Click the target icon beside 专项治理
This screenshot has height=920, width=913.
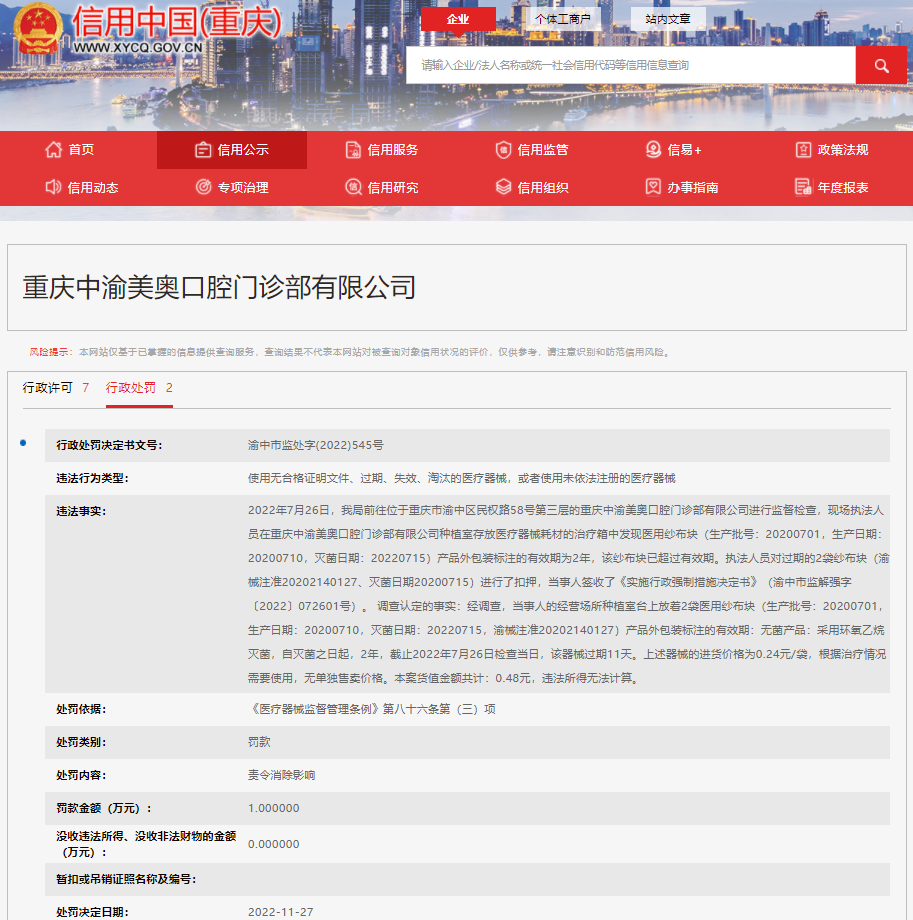pyautogui.click(x=203, y=187)
